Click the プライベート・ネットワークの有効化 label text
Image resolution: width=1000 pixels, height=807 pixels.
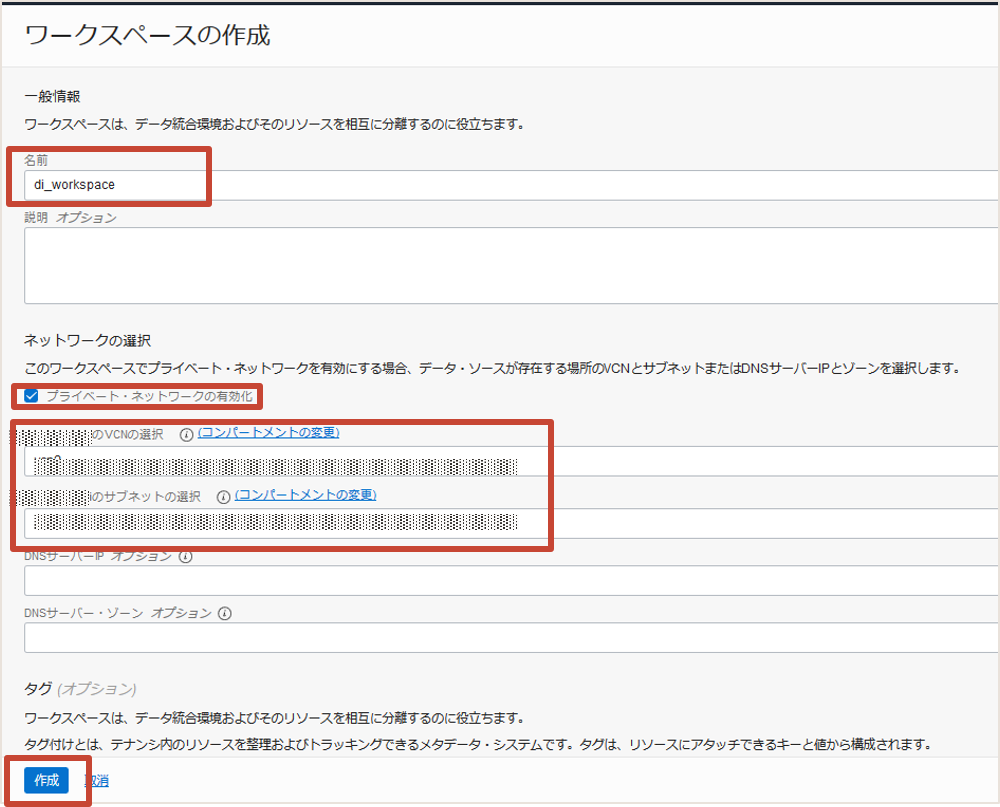click(149, 397)
